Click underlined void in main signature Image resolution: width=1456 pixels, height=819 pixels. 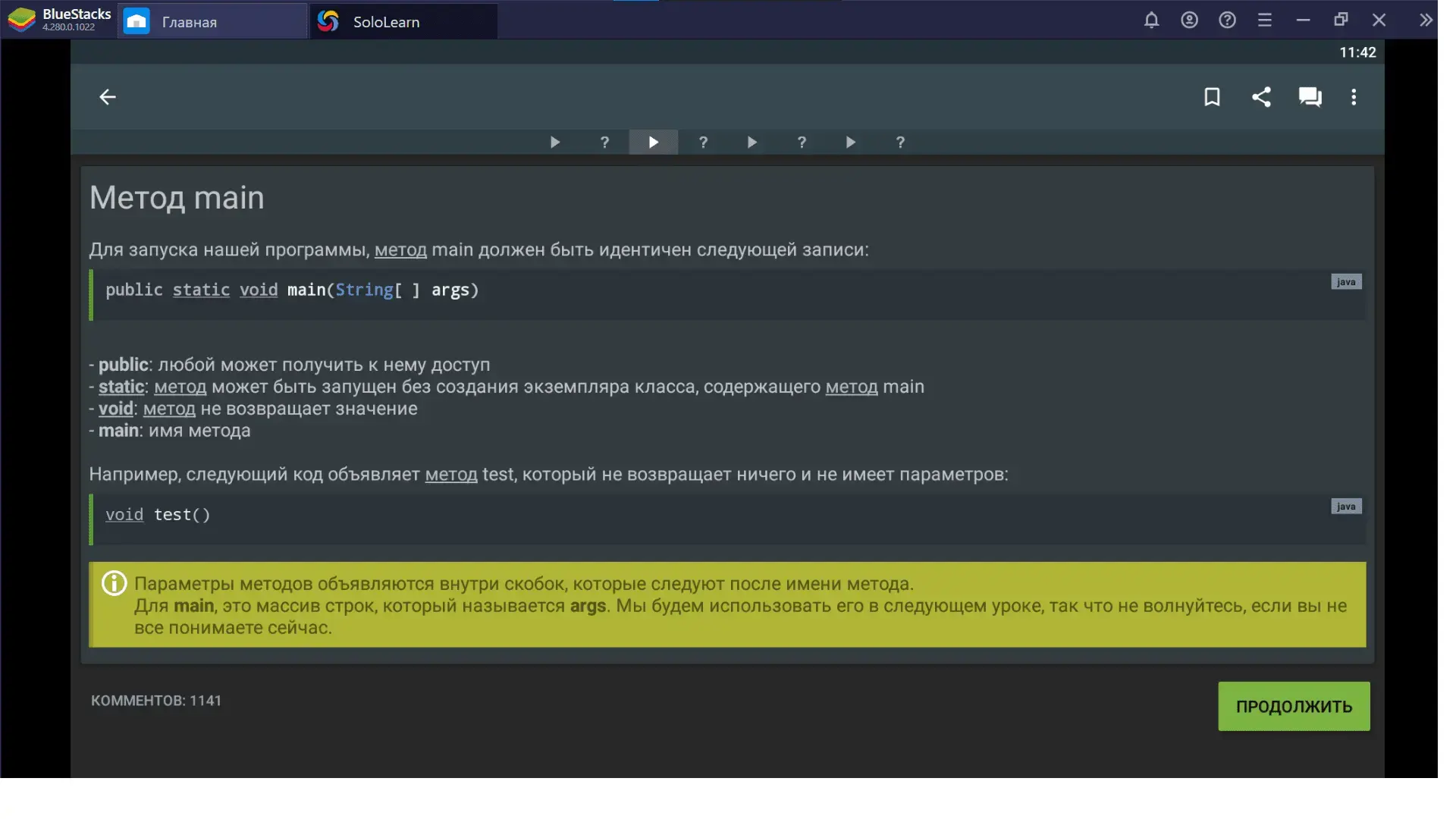click(x=259, y=290)
